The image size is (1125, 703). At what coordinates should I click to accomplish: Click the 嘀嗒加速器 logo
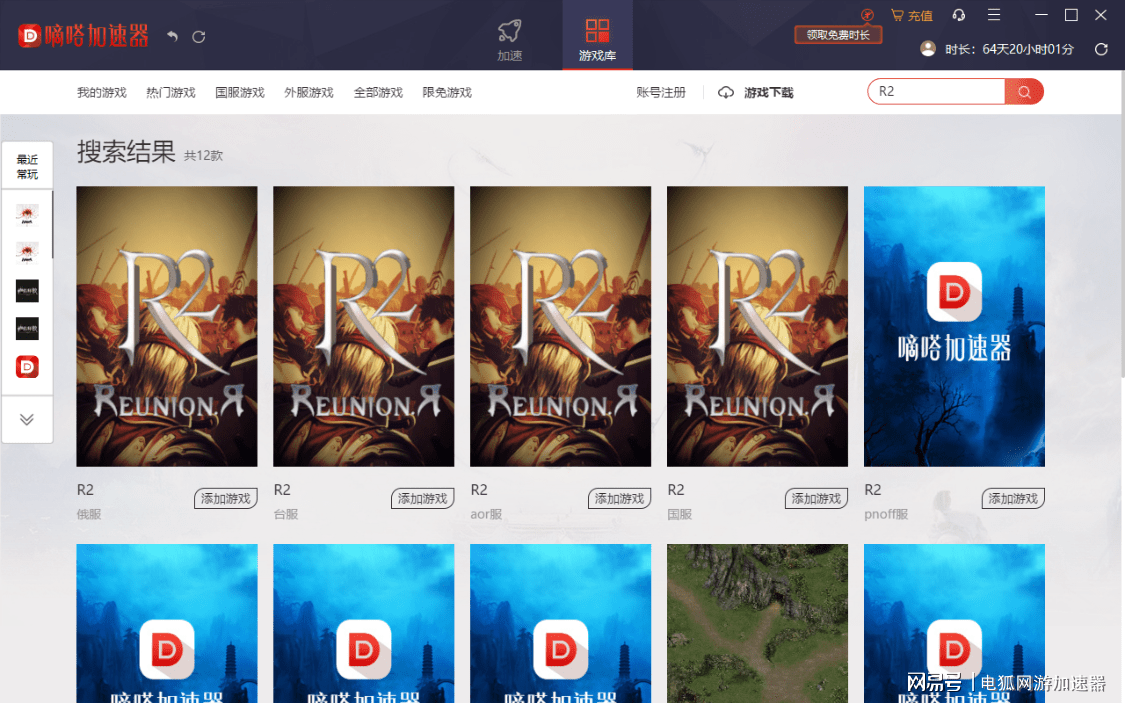(x=83, y=35)
